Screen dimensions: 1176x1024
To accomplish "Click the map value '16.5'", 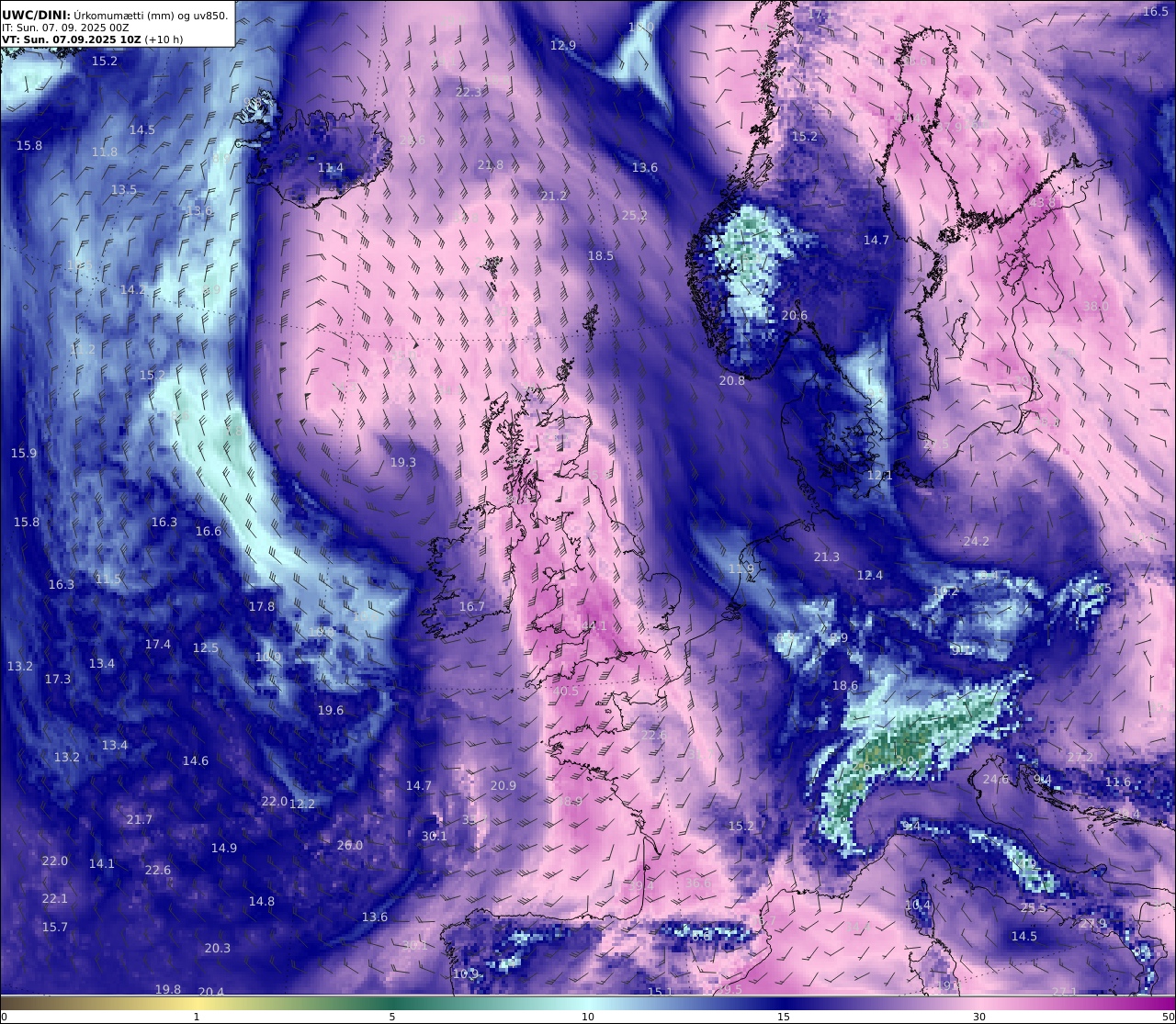I will (1156, 11).
